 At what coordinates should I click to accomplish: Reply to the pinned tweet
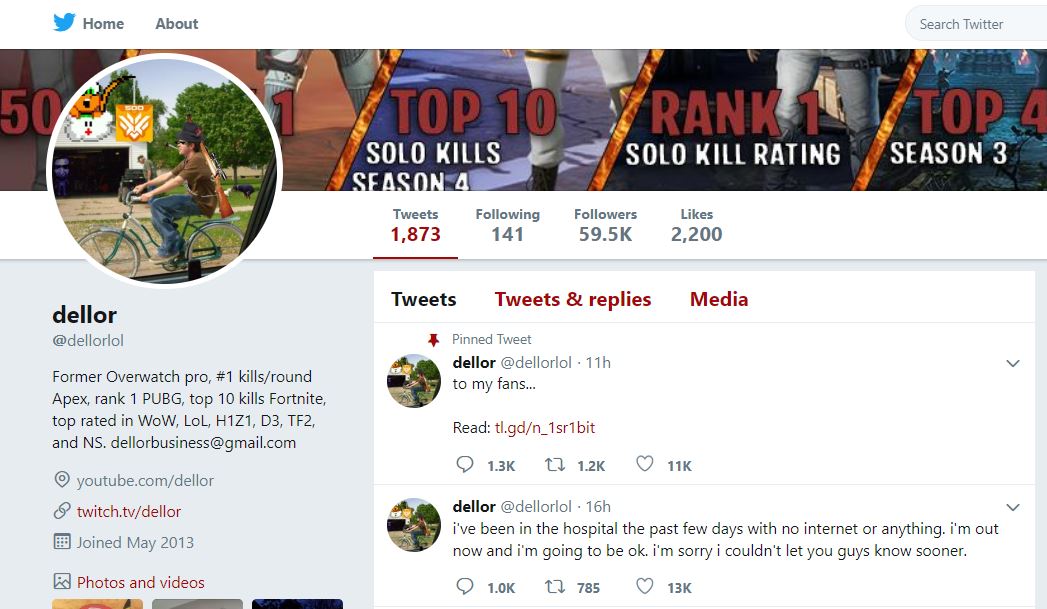pos(465,465)
